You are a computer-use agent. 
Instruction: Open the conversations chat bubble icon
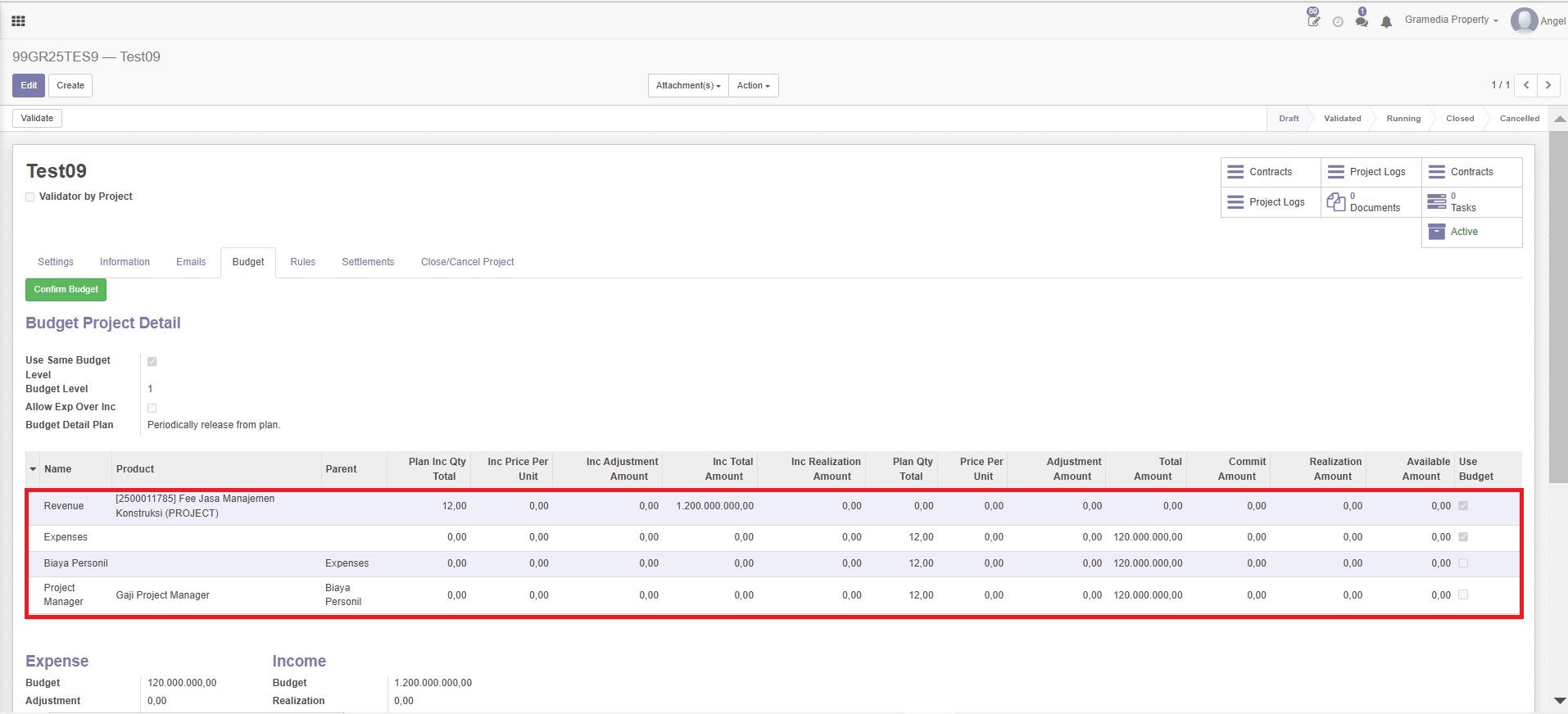click(1362, 20)
